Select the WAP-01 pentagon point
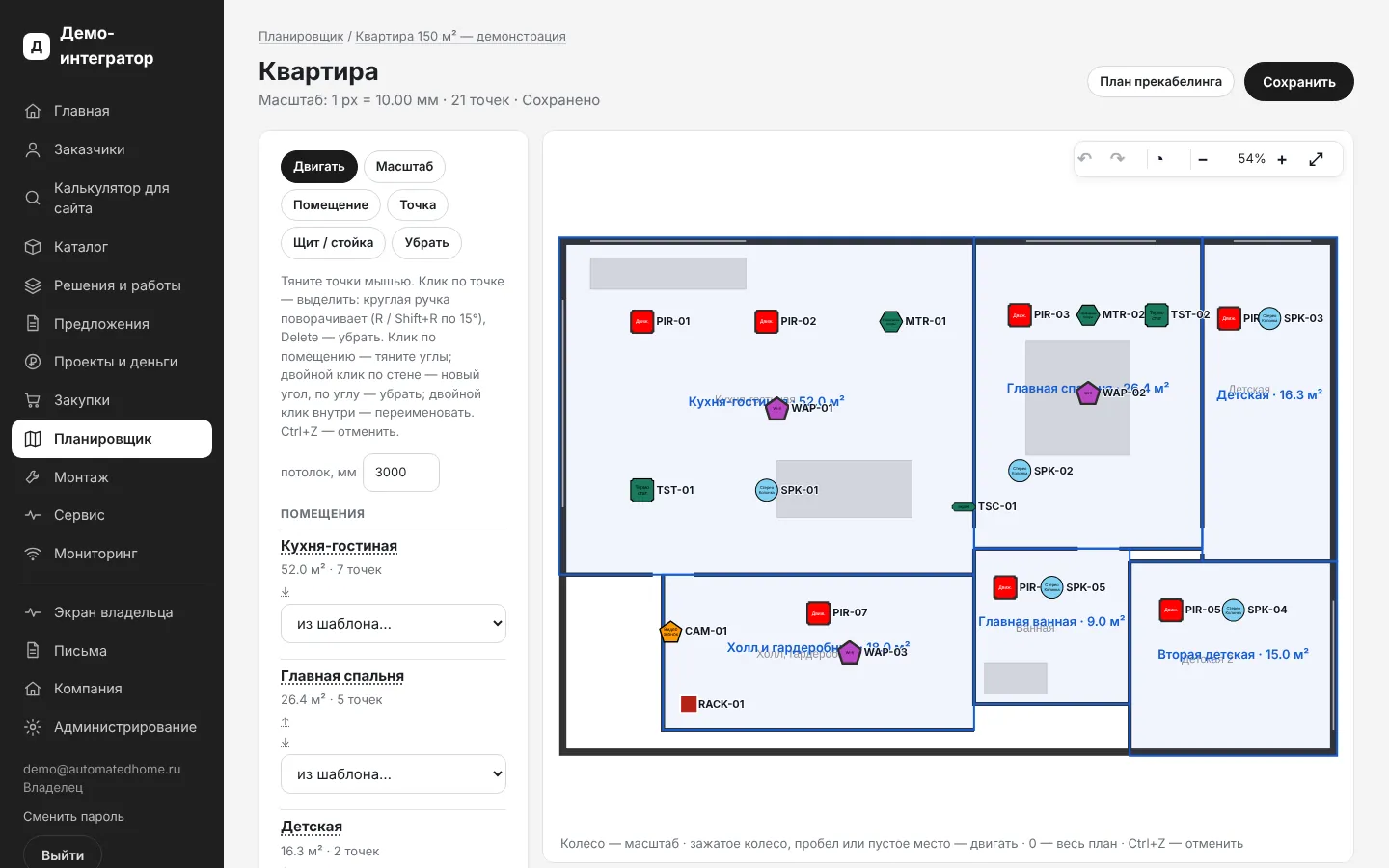Image resolution: width=1389 pixels, height=868 pixels. (777, 408)
